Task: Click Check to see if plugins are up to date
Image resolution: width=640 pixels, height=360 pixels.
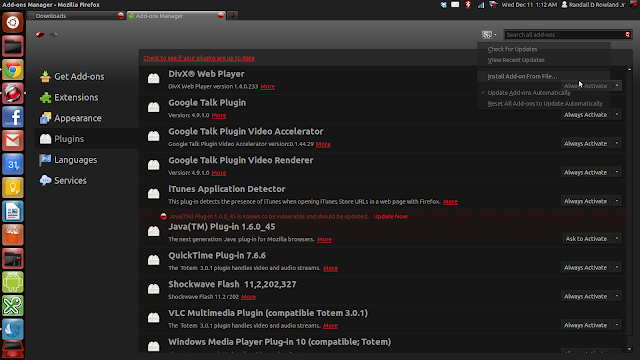Action: tap(199, 58)
